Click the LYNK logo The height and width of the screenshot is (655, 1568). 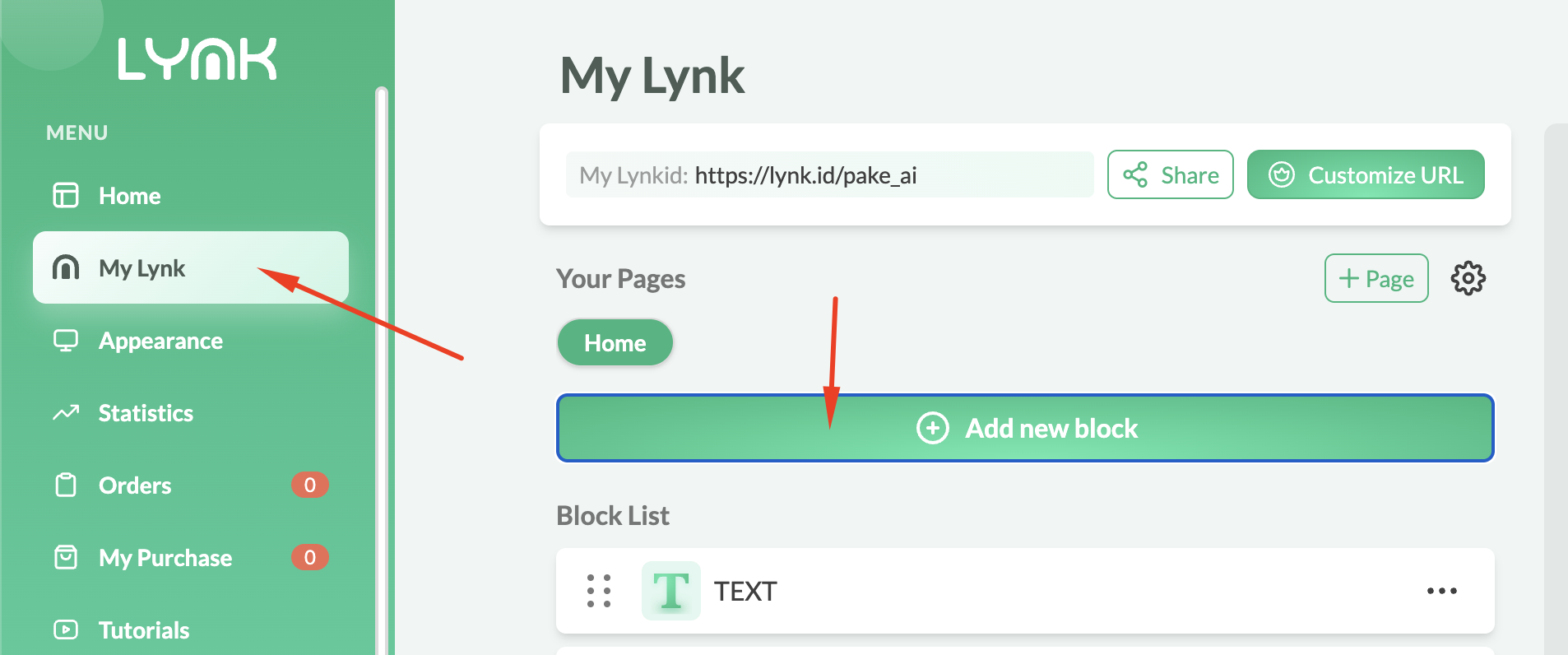coord(197,59)
